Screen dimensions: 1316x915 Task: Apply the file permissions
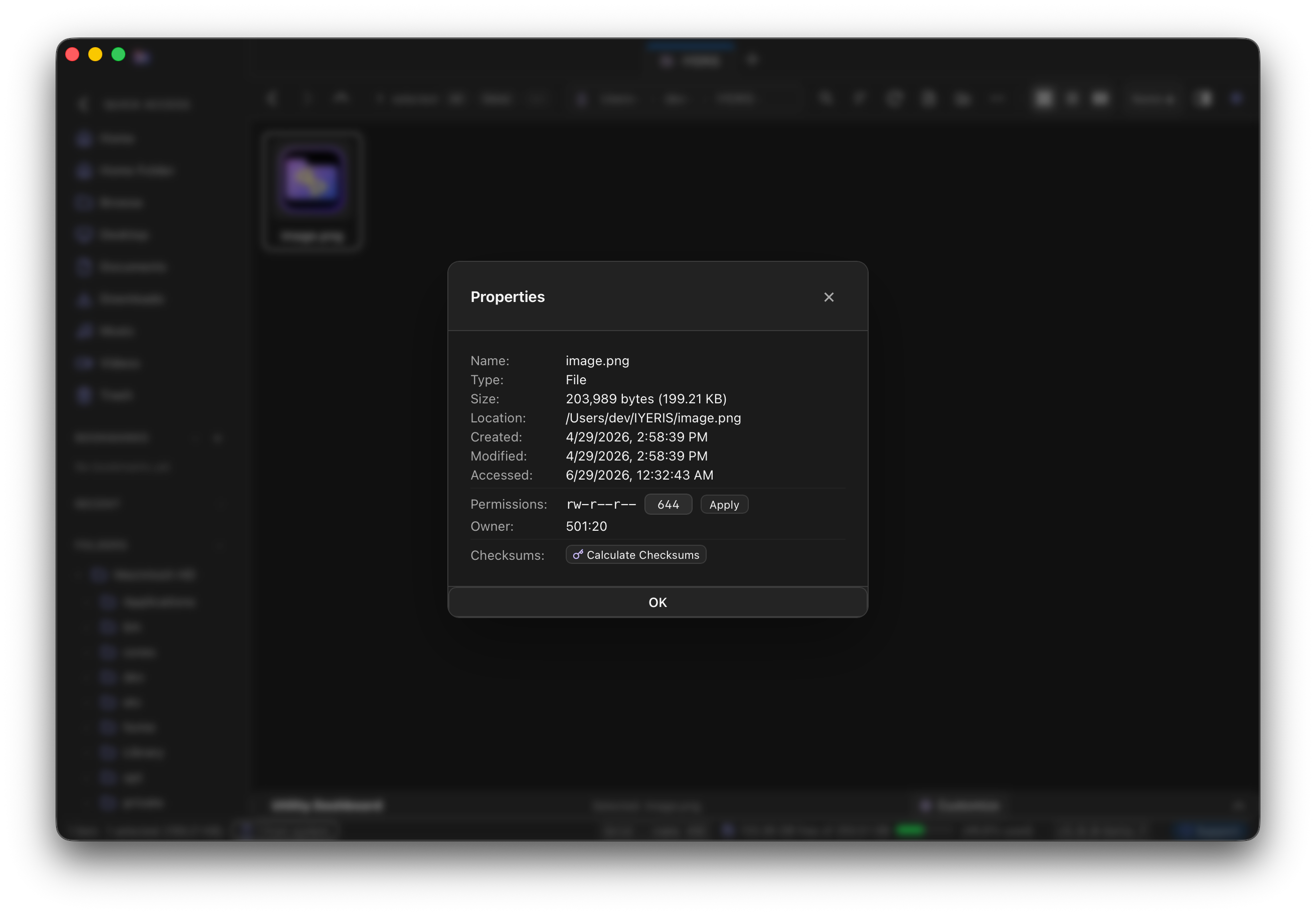(x=724, y=505)
